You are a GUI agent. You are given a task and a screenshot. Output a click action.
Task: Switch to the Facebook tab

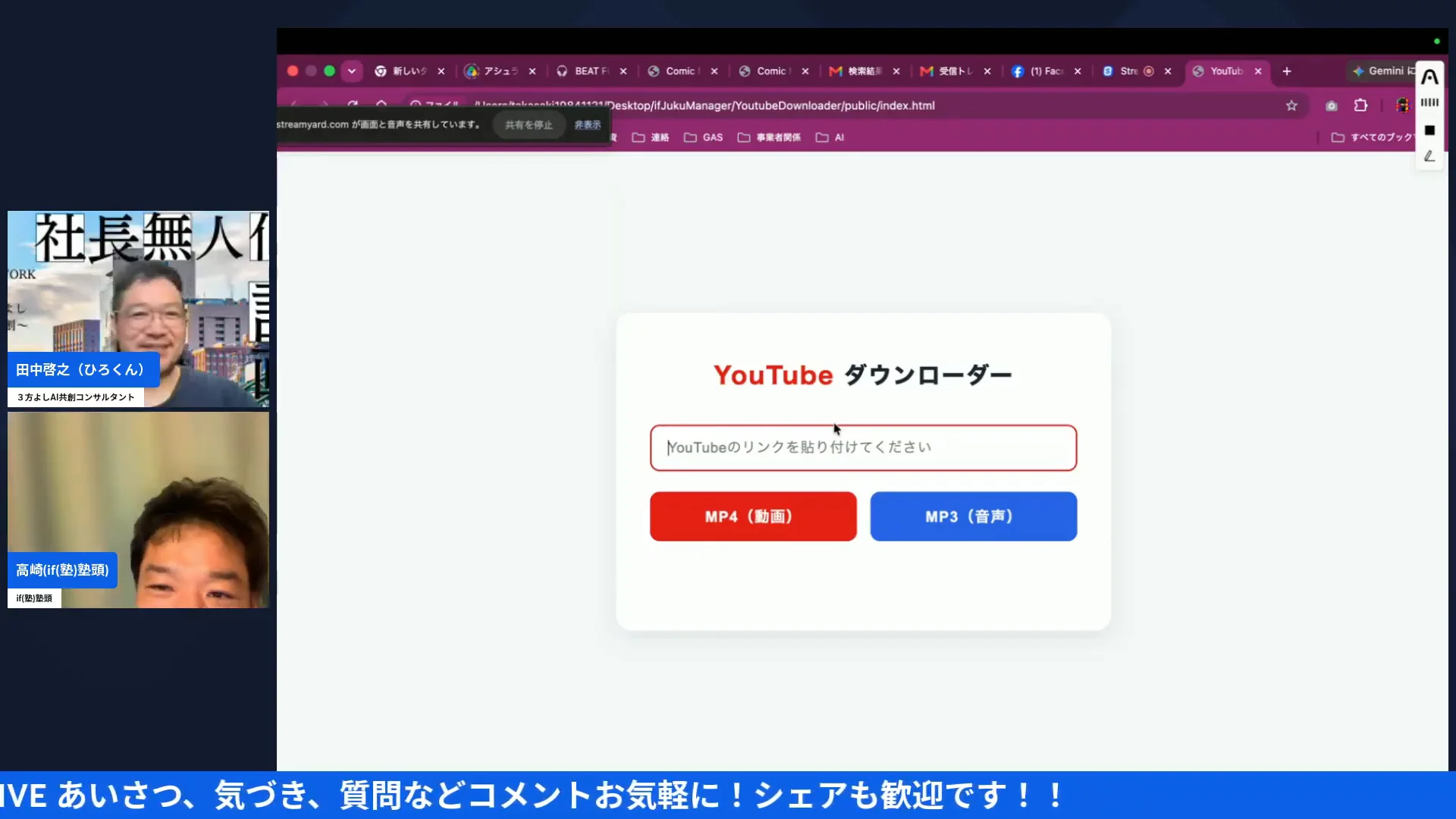pyautogui.click(x=1039, y=71)
